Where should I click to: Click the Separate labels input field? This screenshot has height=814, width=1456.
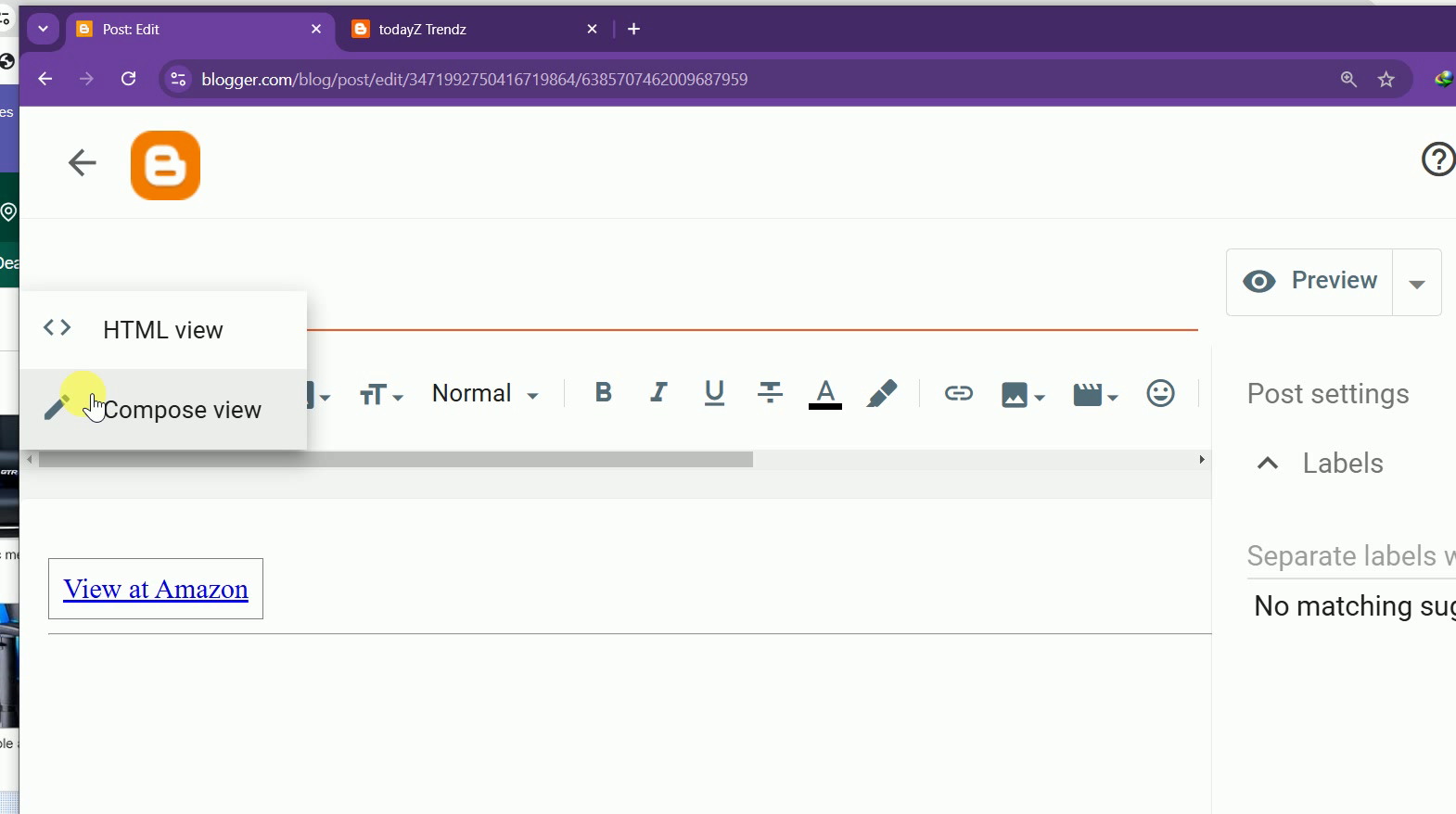coord(1351,556)
